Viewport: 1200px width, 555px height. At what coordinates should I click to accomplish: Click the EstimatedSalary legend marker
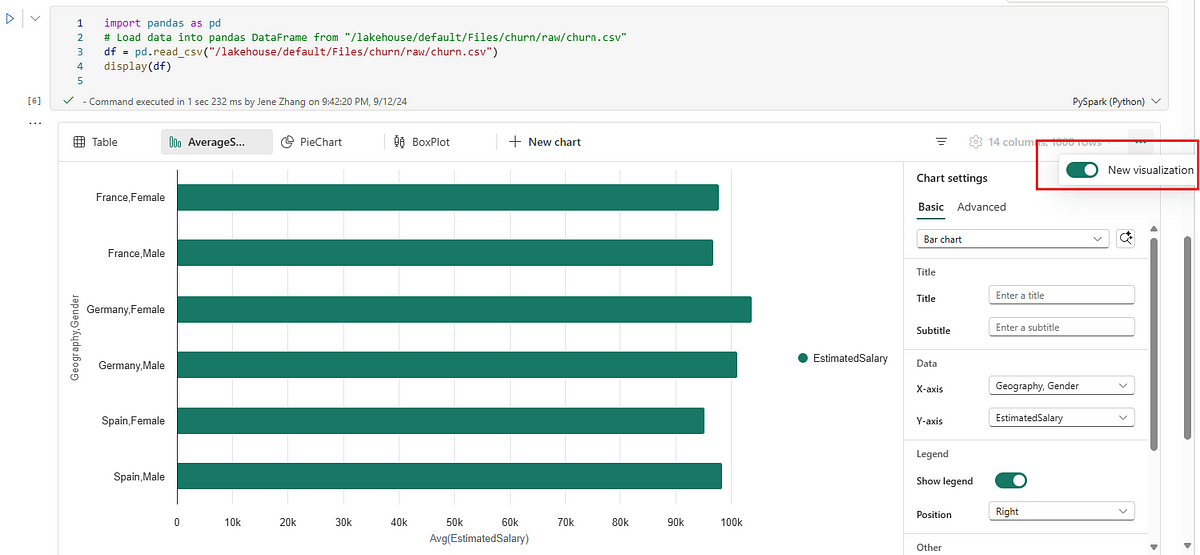click(x=803, y=358)
